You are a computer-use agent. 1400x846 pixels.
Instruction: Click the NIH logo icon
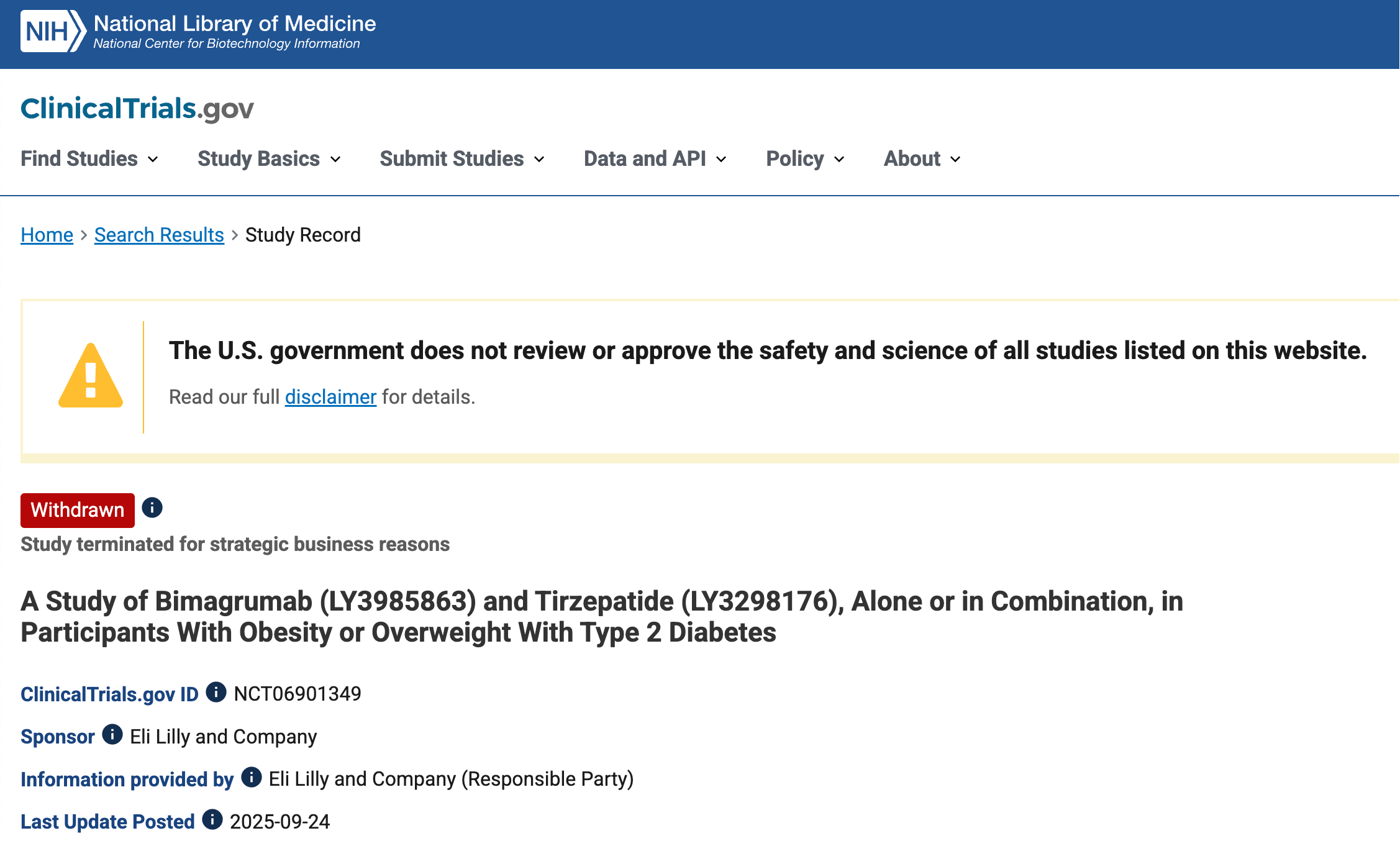pos(53,31)
